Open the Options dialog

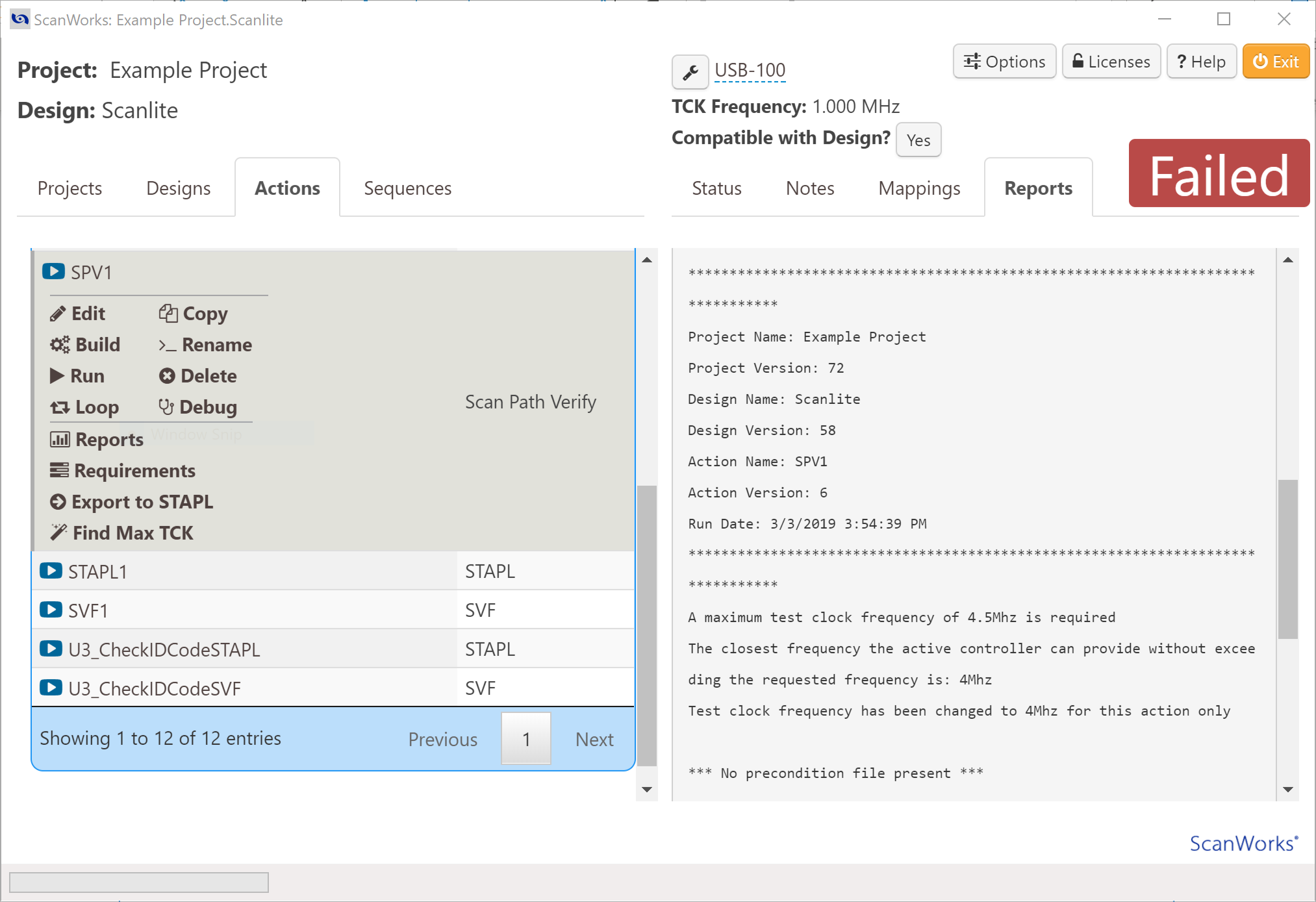pyautogui.click(x=1004, y=62)
